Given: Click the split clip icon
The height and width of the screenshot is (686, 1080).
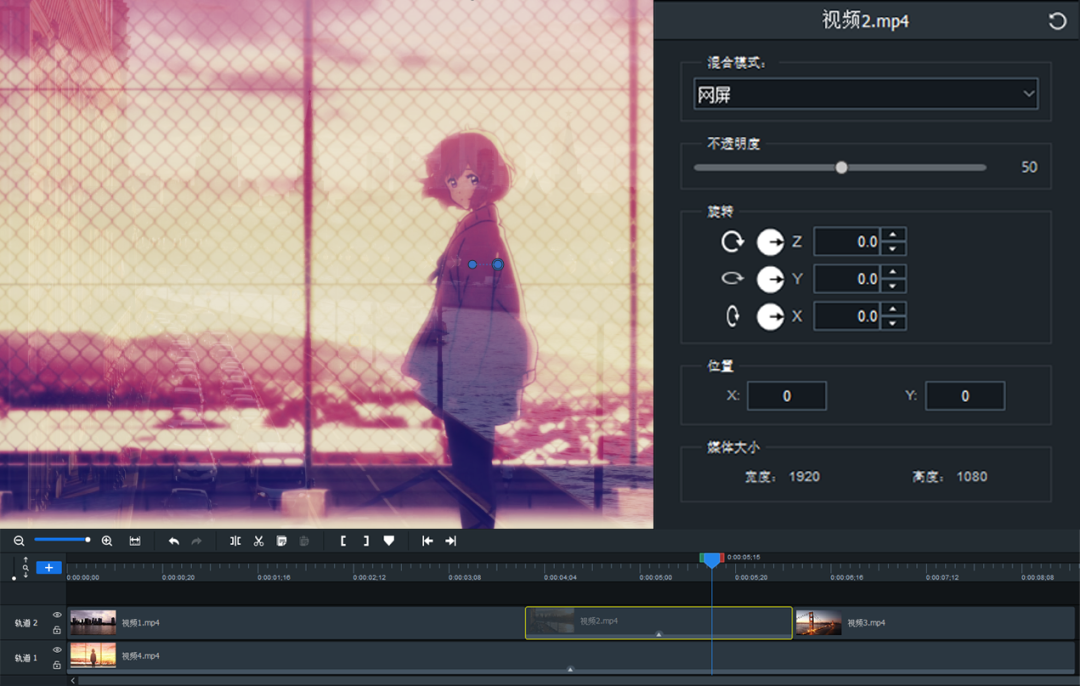Looking at the screenshot, I should [235, 541].
